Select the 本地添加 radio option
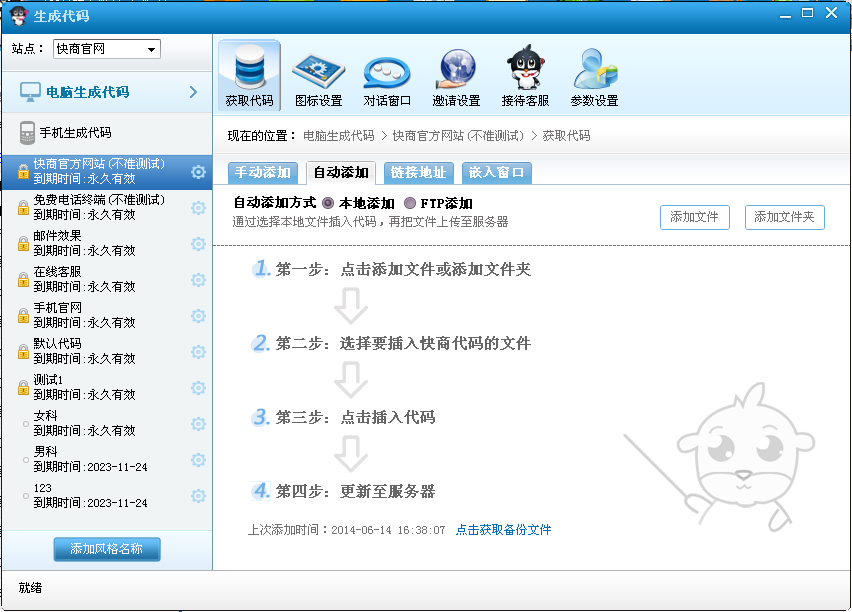The image size is (852, 612). point(329,204)
